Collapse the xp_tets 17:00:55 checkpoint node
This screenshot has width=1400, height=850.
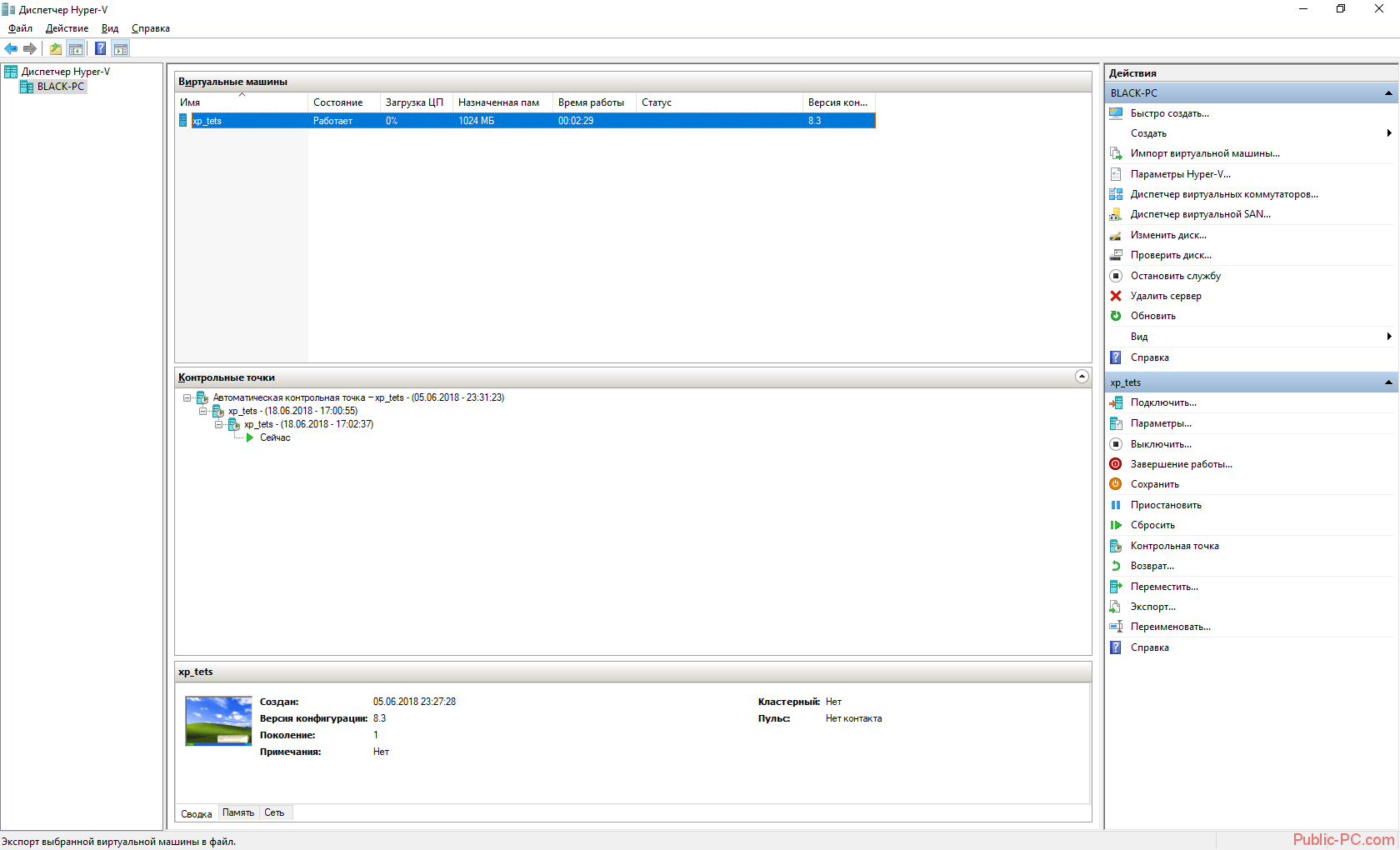point(202,411)
